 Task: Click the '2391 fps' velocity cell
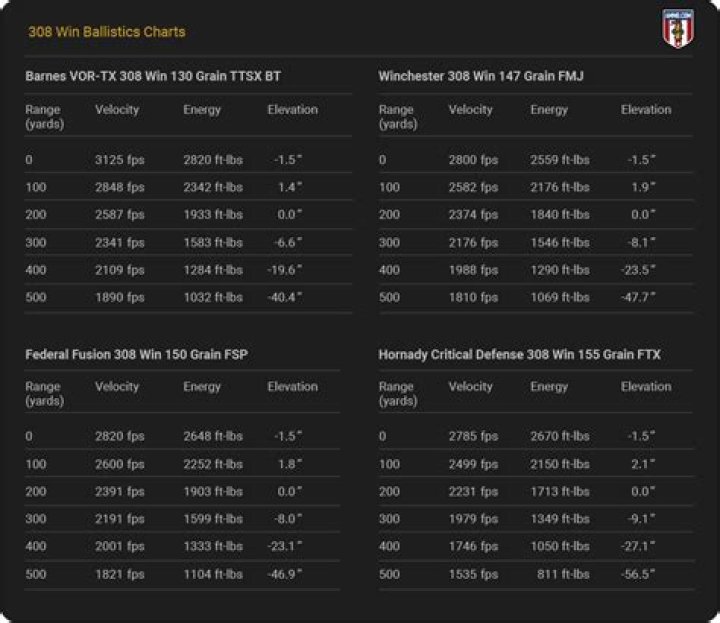[x=120, y=492]
